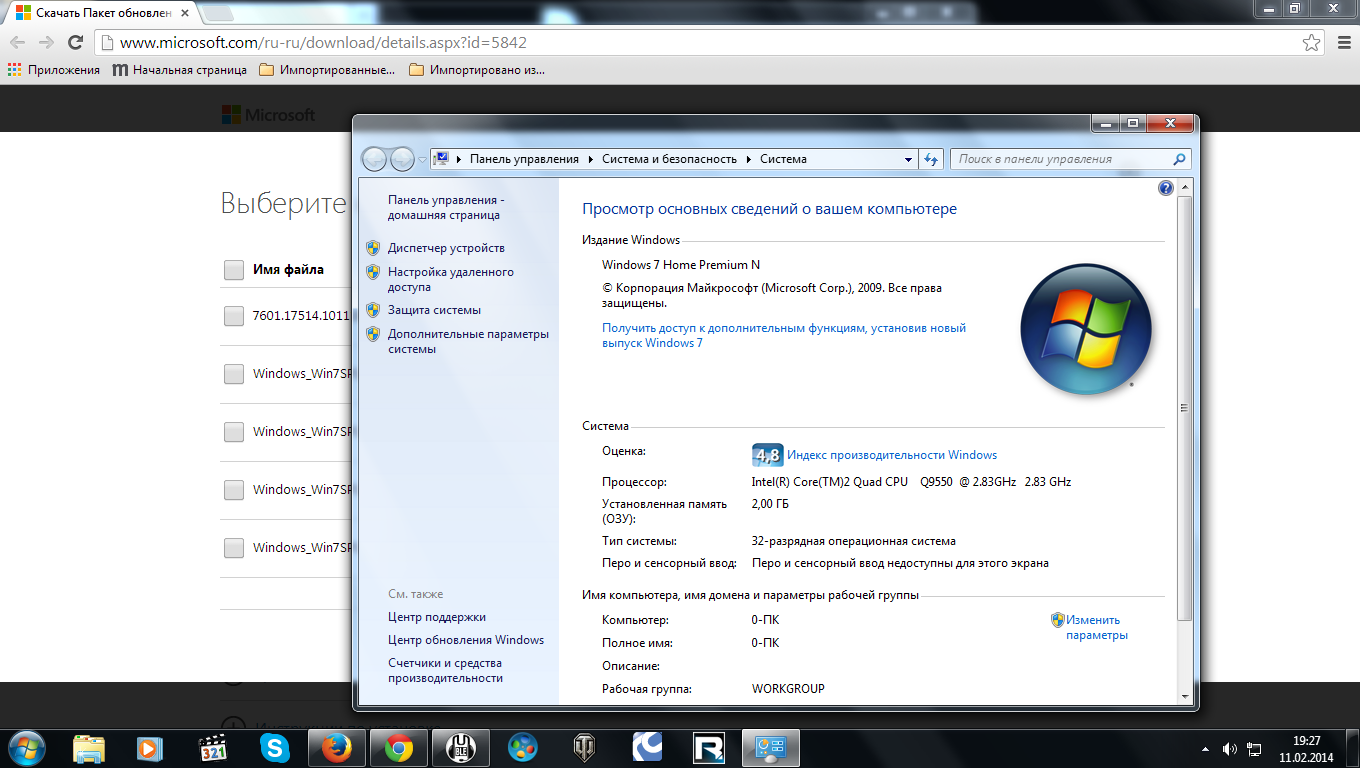Viewport: 1360px width, 768px height.
Task: Open Диспетчер устройств
Action: [446, 248]
